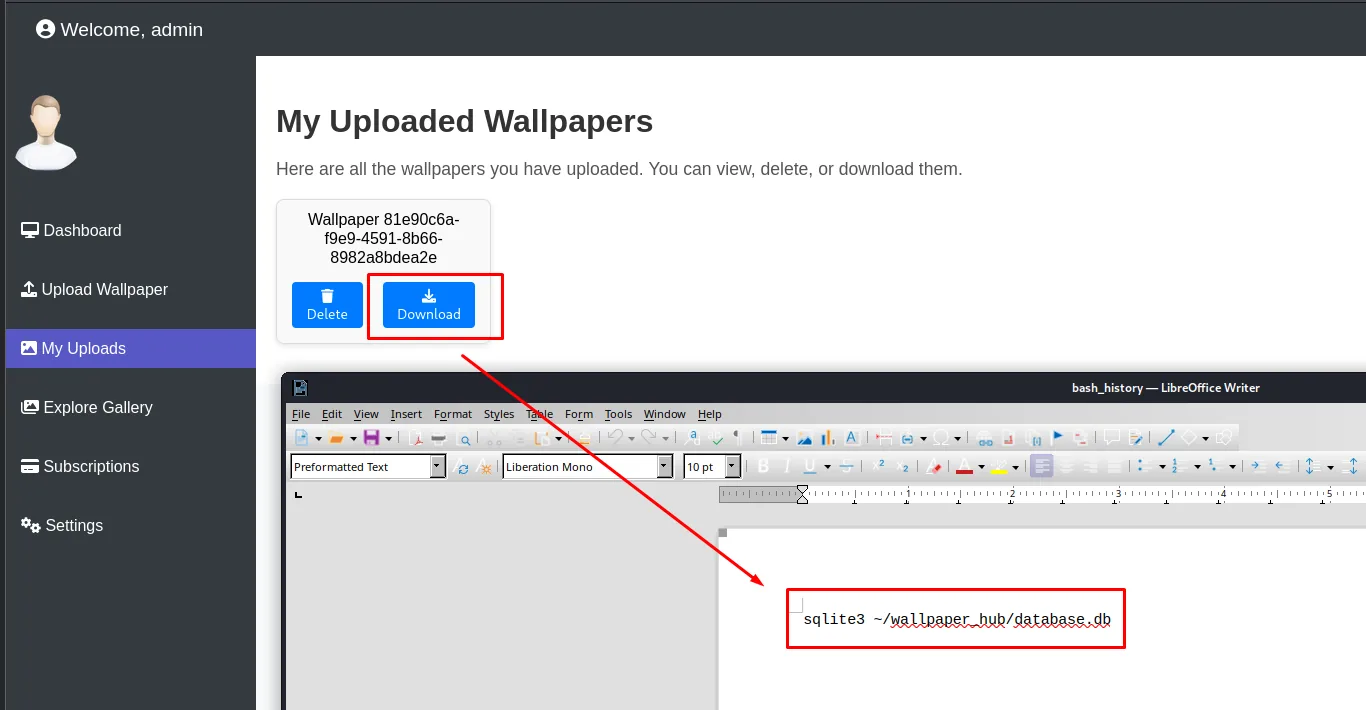Click the Basic Shapes diamond icon
Screen dimensions: 1366x710
[x=1189, y=437]
